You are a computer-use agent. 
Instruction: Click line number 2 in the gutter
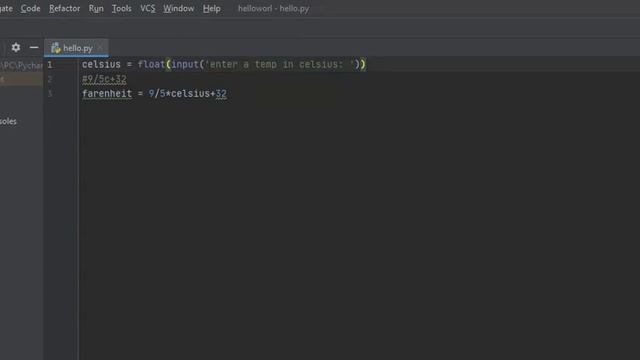point(50,79)
